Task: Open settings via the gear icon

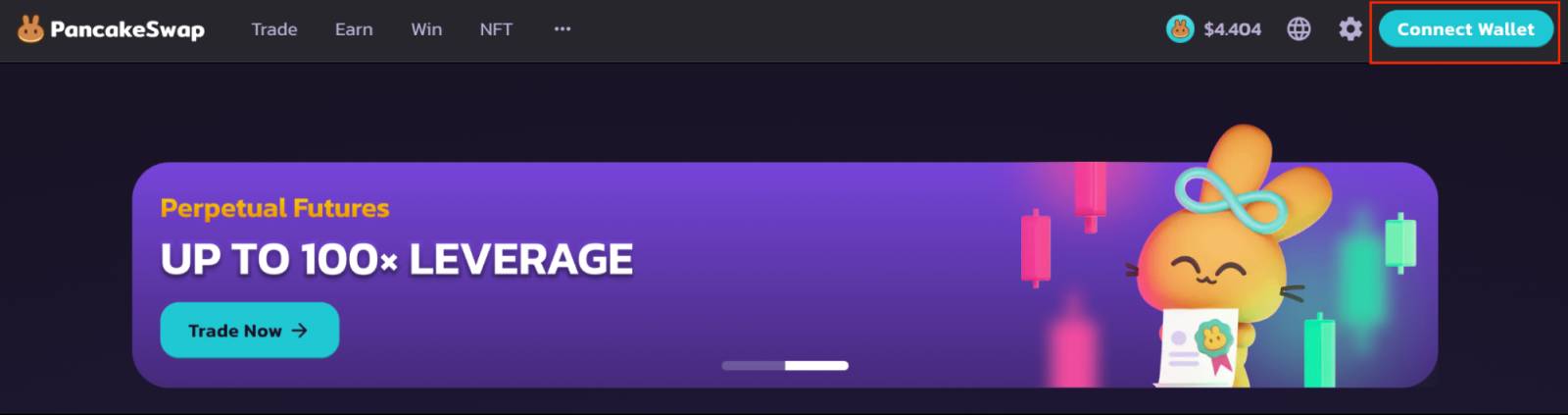Action: point(1350,29)
